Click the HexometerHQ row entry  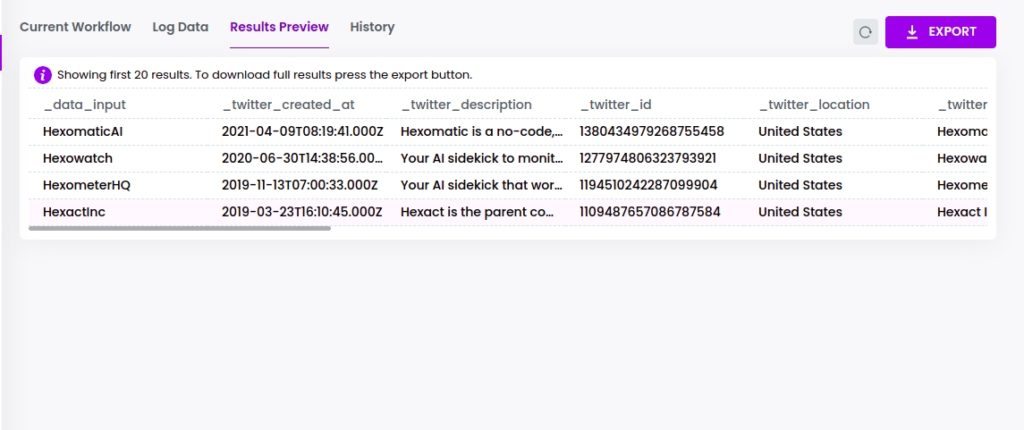(x=87, y=185)
